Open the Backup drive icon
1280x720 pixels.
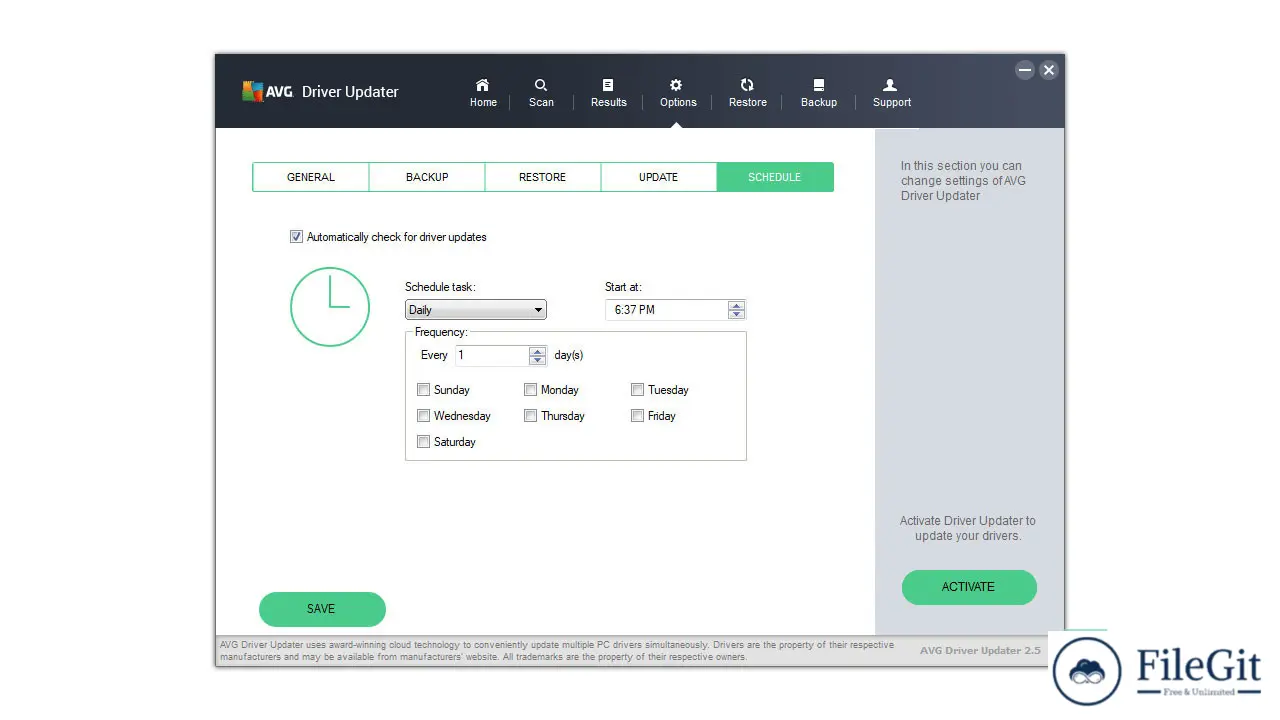tap(819, 85)
